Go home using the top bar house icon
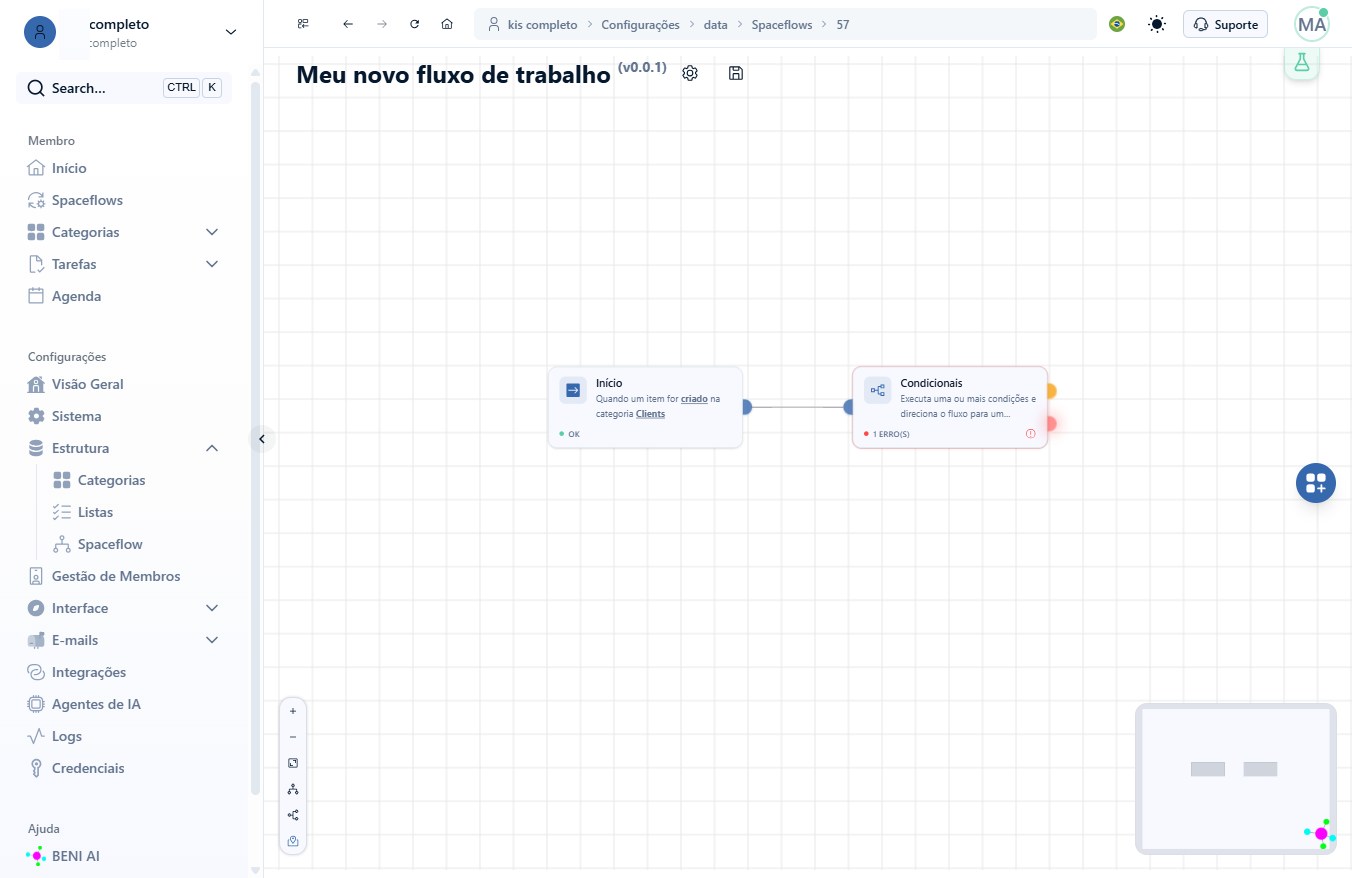 (447, 24)
